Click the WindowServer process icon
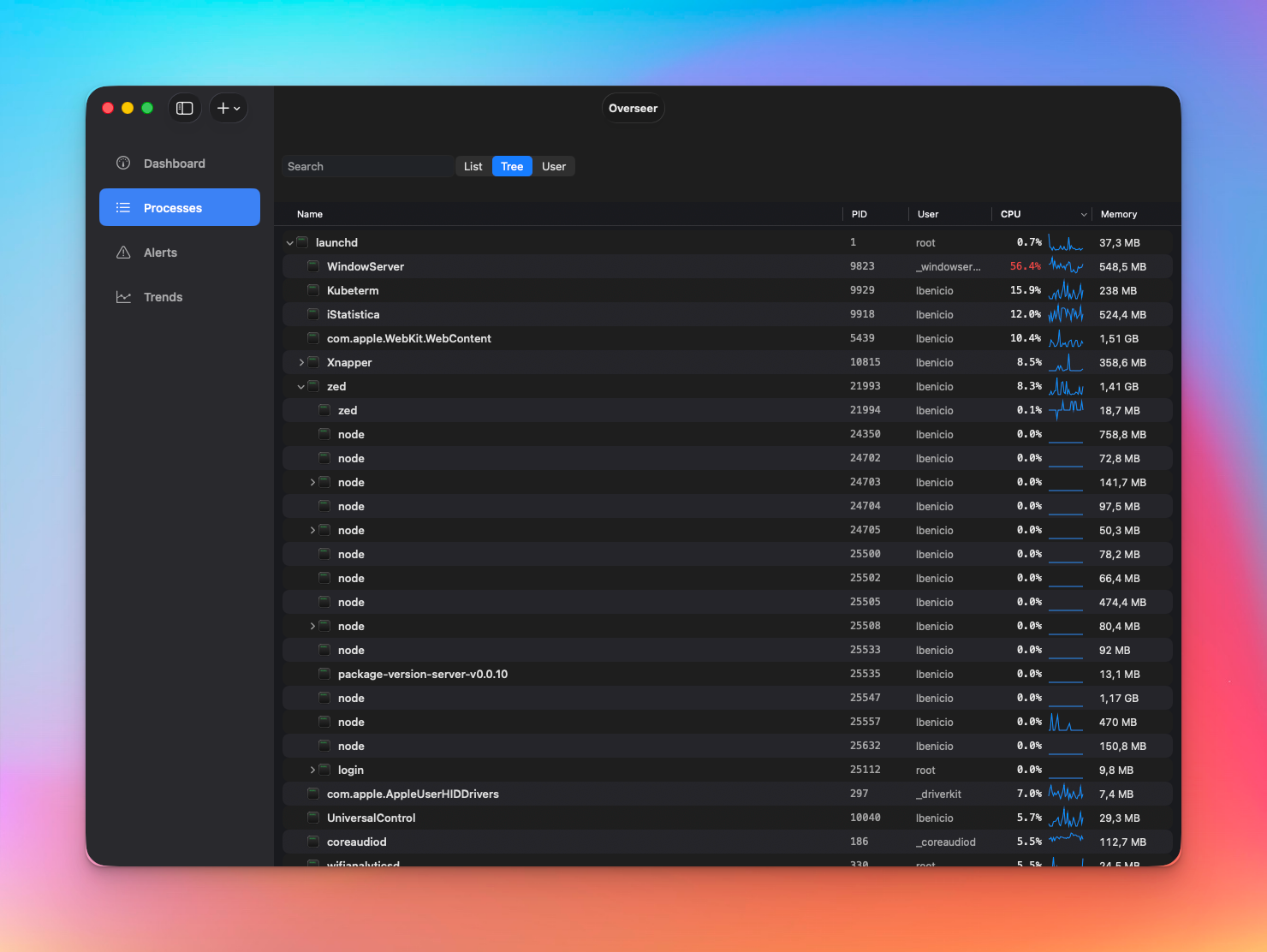This screenshot has width=1267, height=952. click(x=312, y=266)
